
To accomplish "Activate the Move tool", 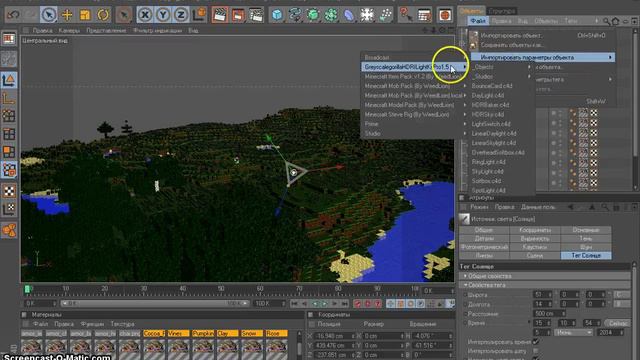I will (x=67, y=15).
